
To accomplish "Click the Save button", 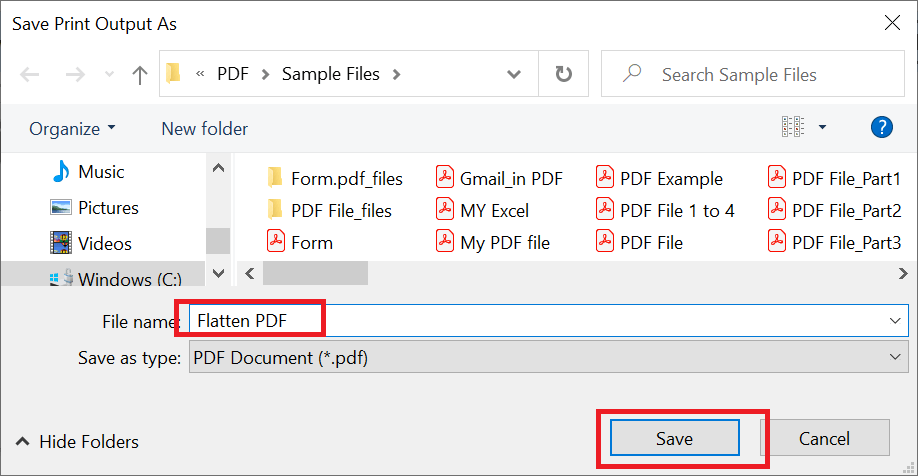I will coord(674,439).
